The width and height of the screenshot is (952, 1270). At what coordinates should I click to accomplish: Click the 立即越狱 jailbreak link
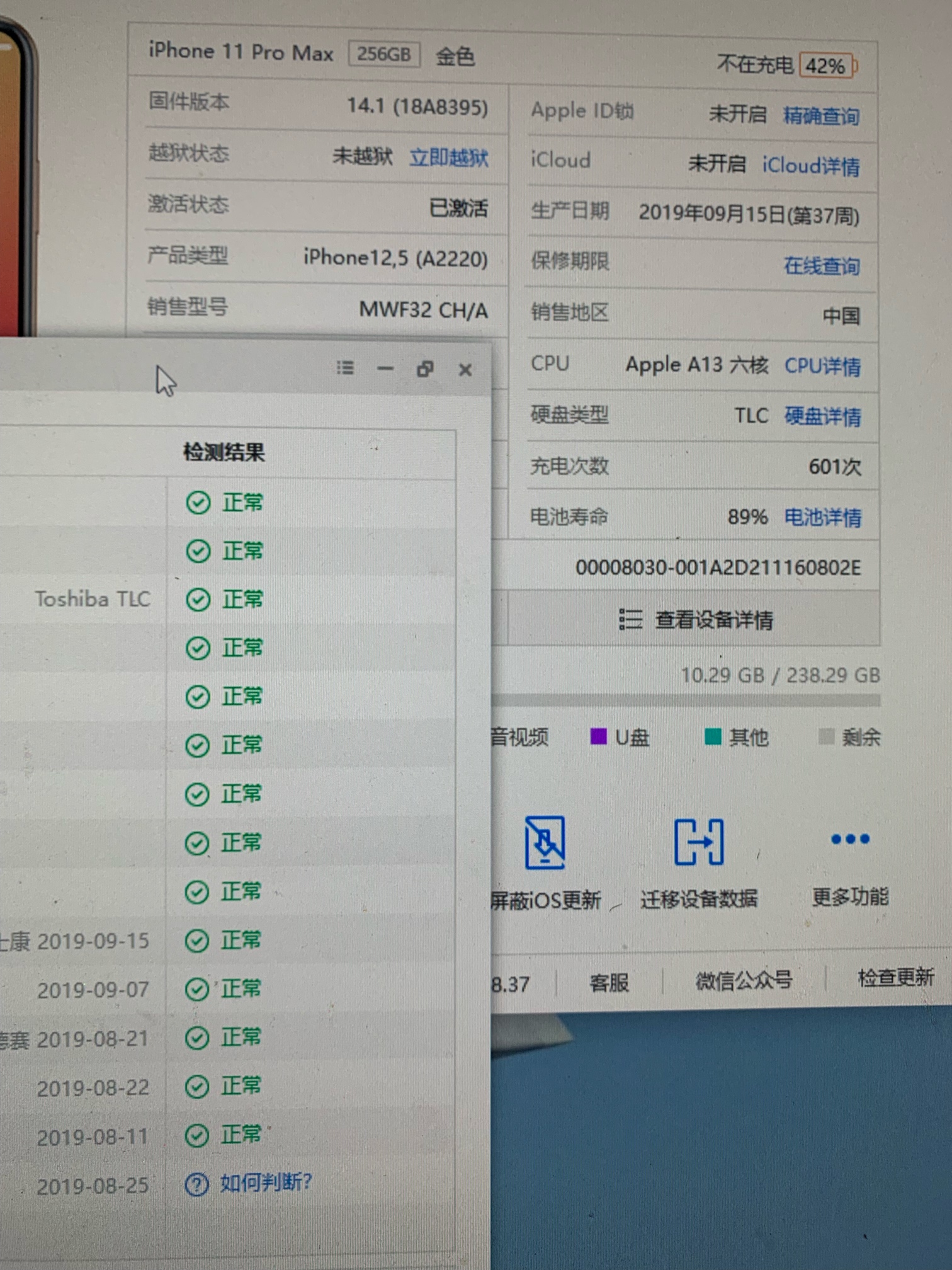[x=449, y=157]
